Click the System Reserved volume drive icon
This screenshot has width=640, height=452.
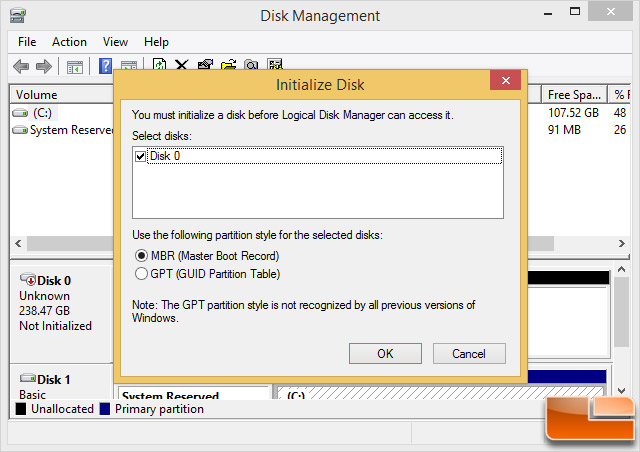(20, 130)
